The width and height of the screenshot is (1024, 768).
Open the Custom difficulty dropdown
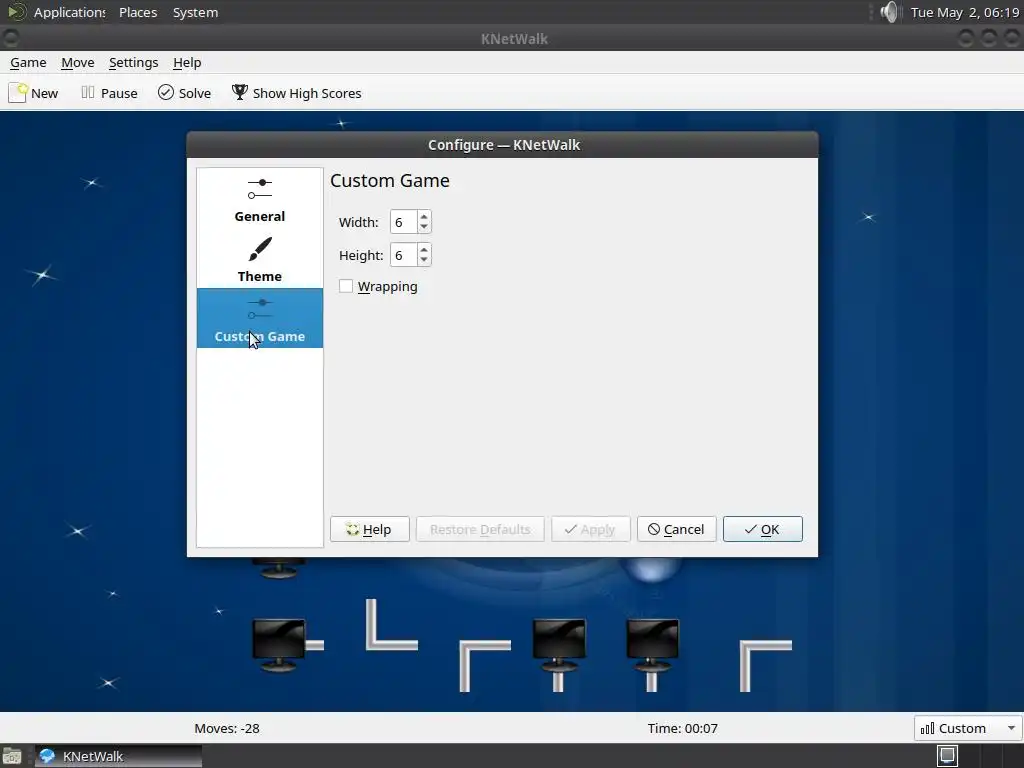968,728
